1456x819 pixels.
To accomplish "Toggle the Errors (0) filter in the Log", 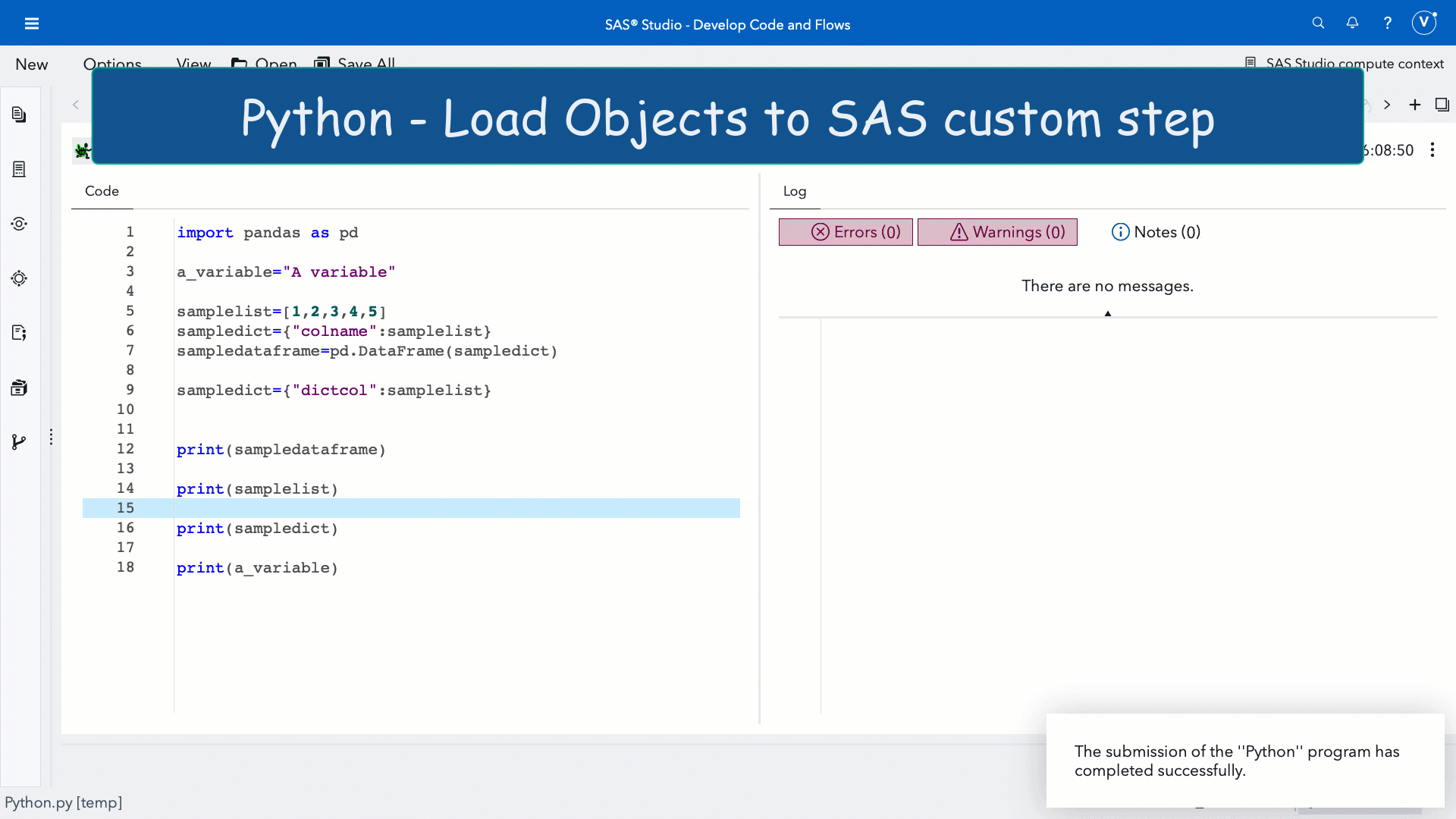I will (845, 232).
